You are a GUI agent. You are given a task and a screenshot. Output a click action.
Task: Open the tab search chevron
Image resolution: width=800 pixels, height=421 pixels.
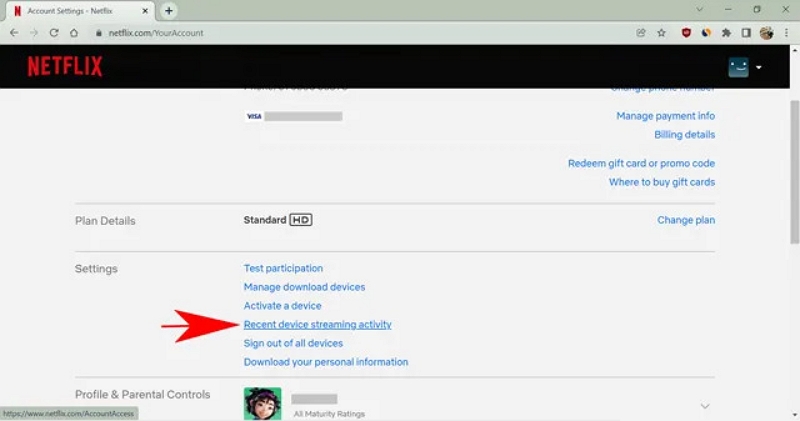[699, 10]
